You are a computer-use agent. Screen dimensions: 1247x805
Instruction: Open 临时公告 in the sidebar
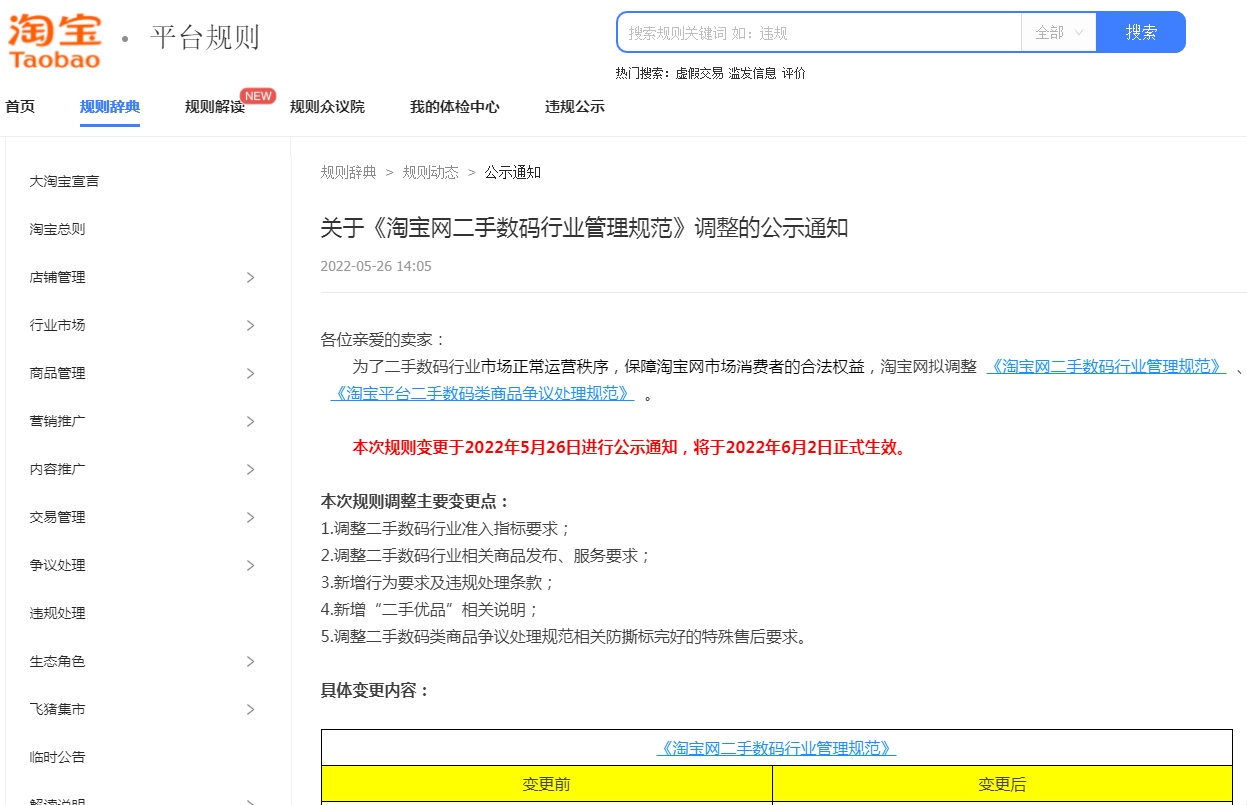coord(57,757)
